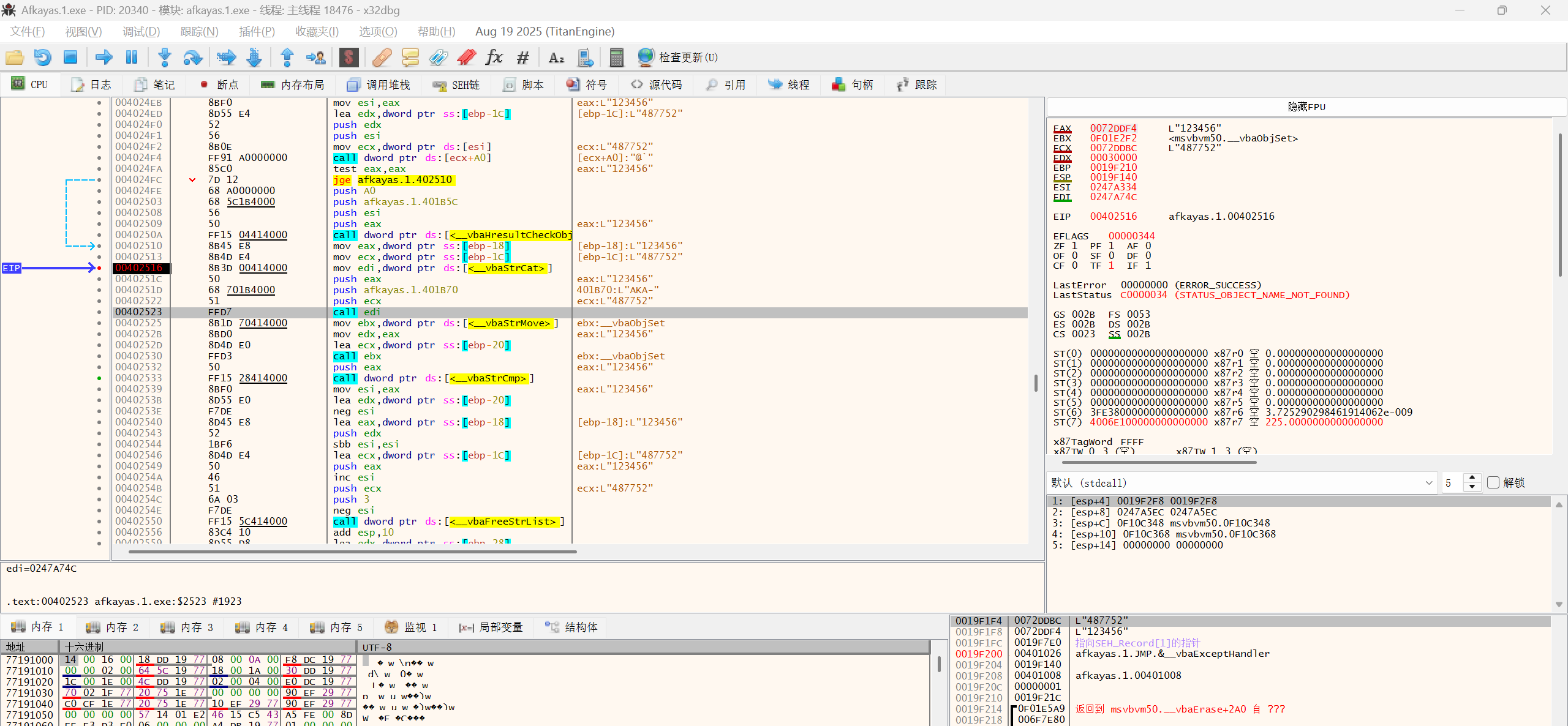Step over using the curved arrow icon

193,58
